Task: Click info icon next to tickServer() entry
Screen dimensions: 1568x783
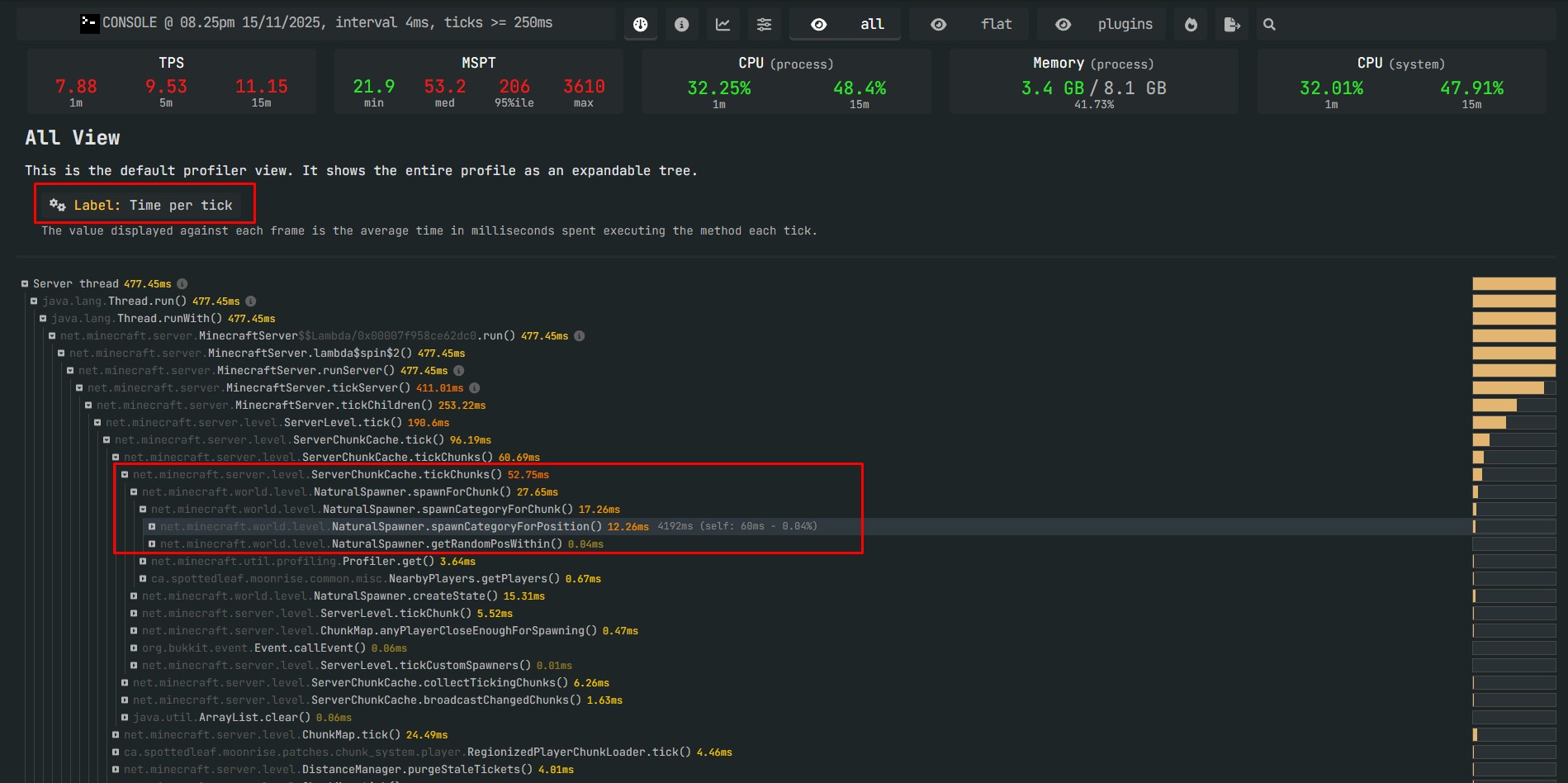Action: [x=475, y=388]
